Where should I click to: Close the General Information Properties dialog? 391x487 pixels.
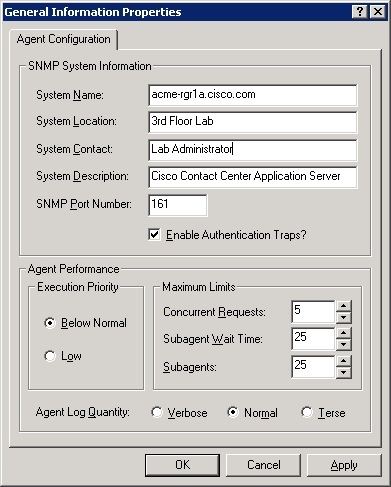point(378,12)
